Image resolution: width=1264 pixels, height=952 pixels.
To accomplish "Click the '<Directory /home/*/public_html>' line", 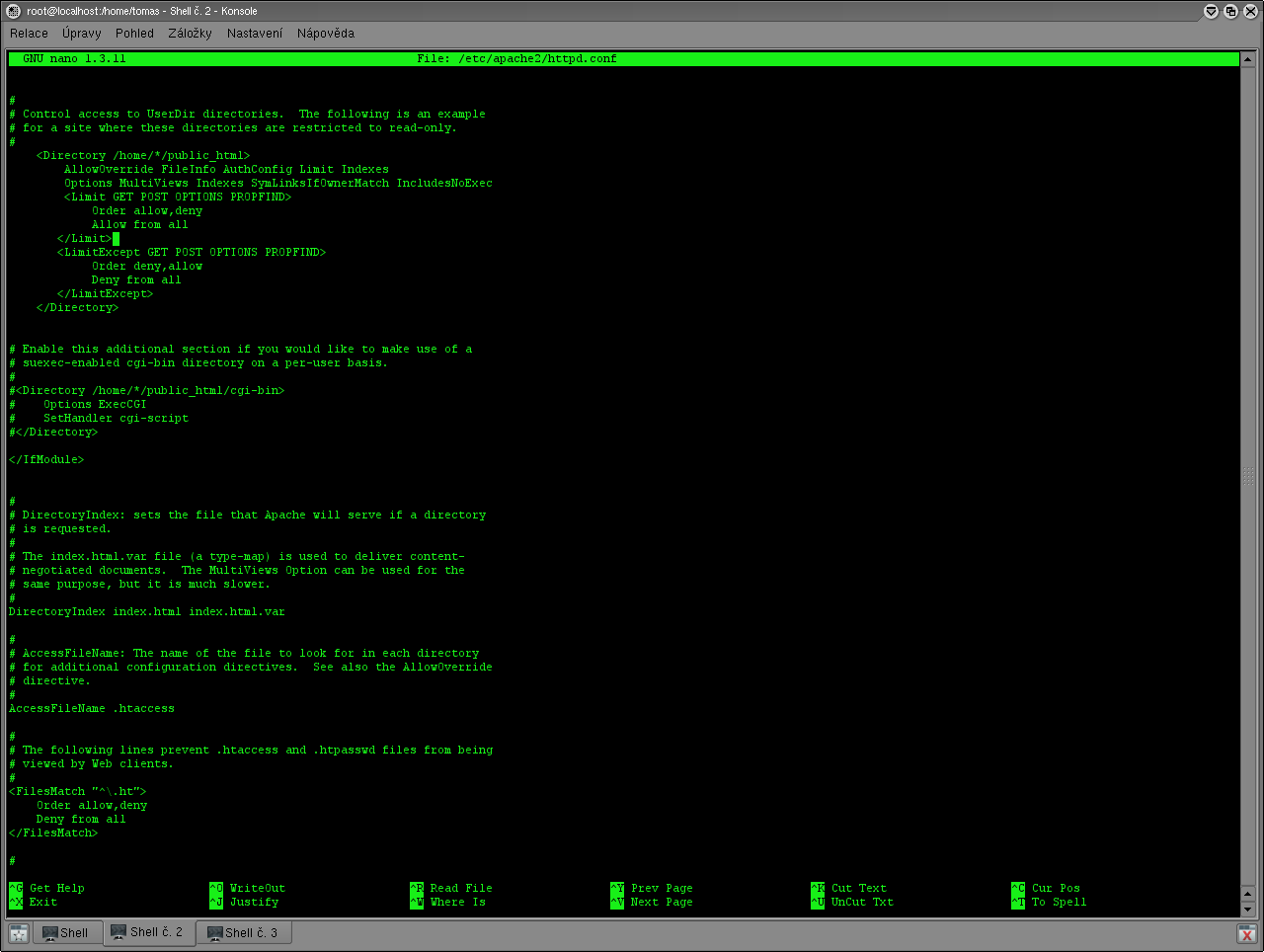I will [143, 156].
